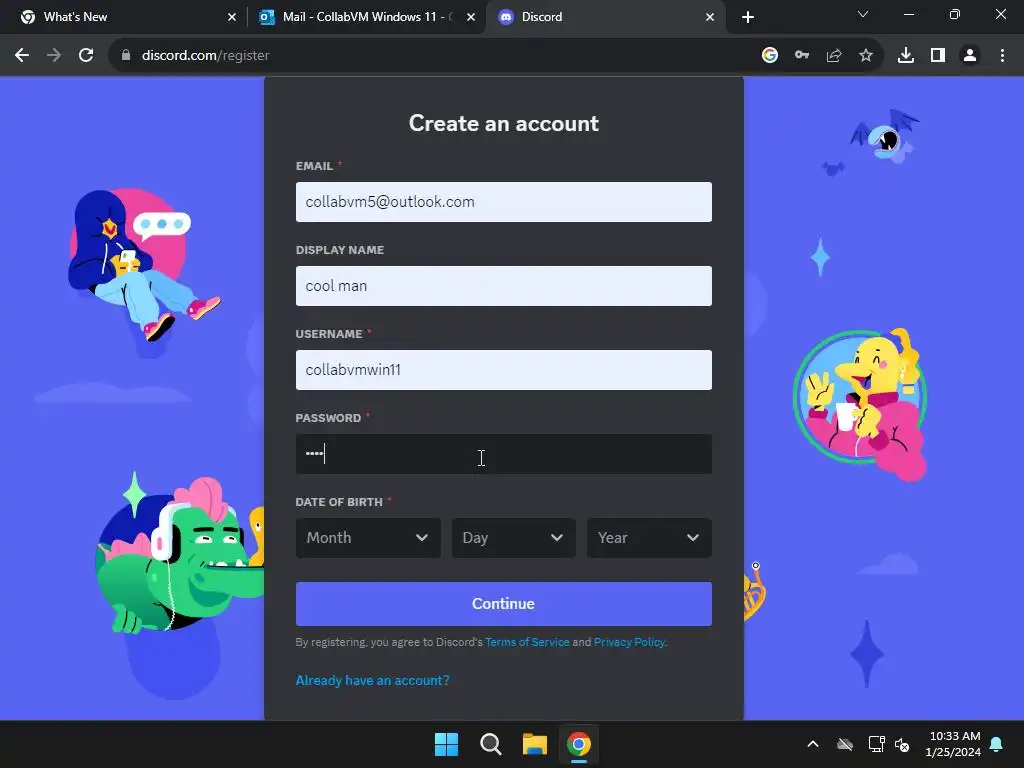Toggle the Chrome side panel icon
Screen dimensions: 1024x768
[x=938, y=56]
